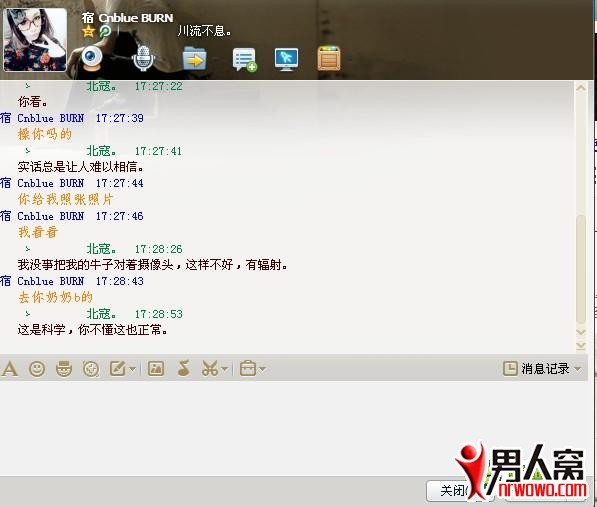Expand the screenshot scissors dropdown arrow
The image size is (597, 507).
[x=224, y=369]
